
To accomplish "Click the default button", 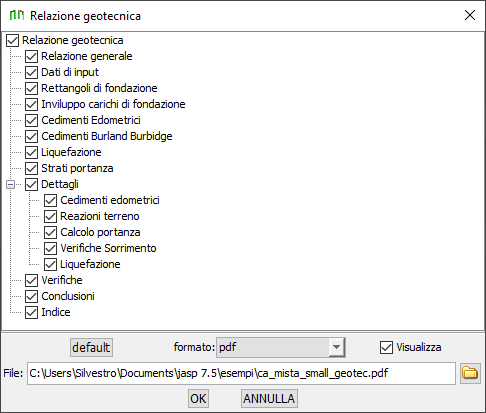I will click(91, 347).
